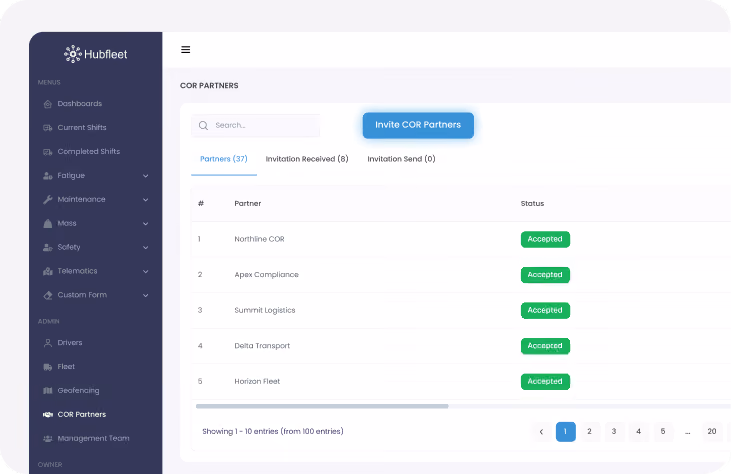Click the Completed Shifts truck icon
This screenshot has height=474, width=731.
click(48, 151)
